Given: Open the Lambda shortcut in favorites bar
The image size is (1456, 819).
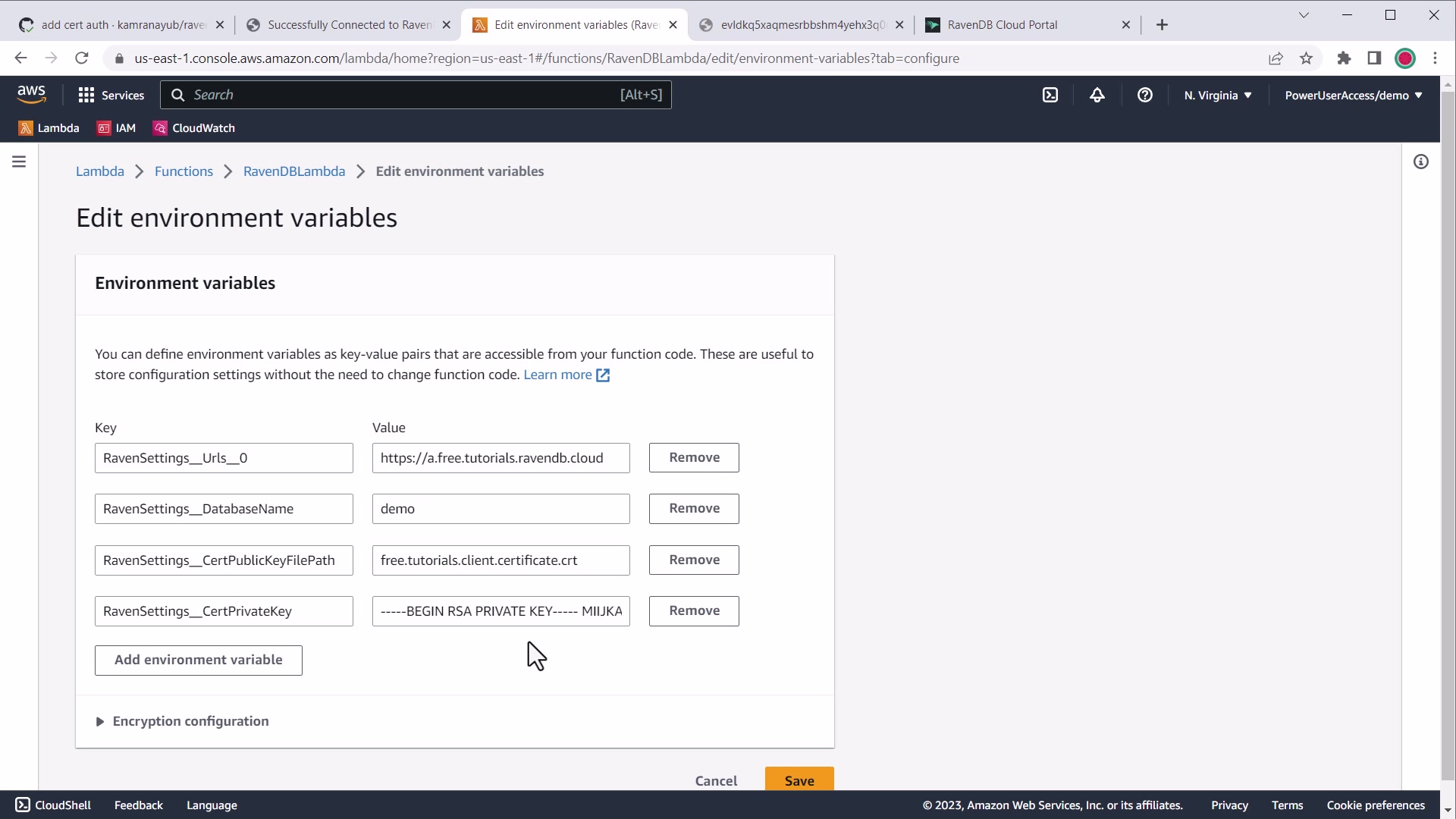Looking at the screenshot, I should (49, 128).
